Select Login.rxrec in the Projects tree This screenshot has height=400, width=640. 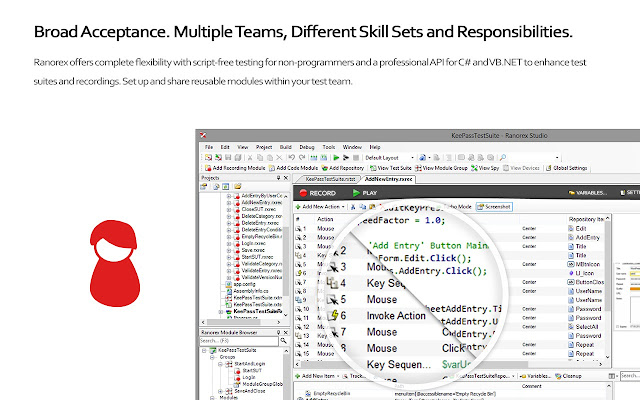253,244
